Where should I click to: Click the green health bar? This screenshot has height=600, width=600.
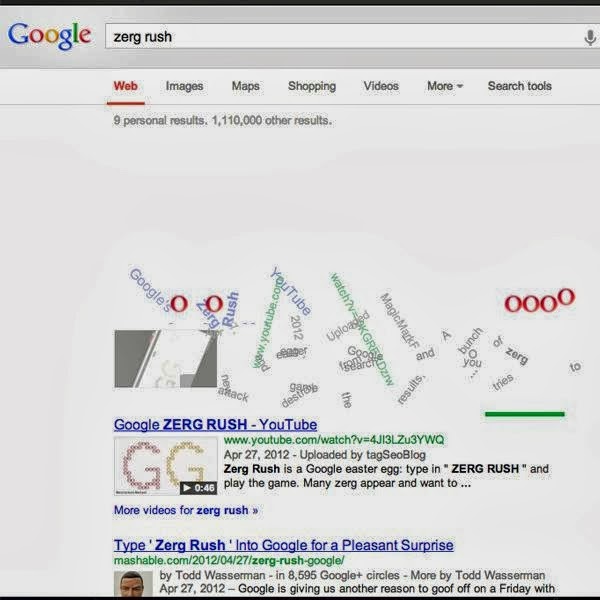pyautogui.click(x=525, y=414)
